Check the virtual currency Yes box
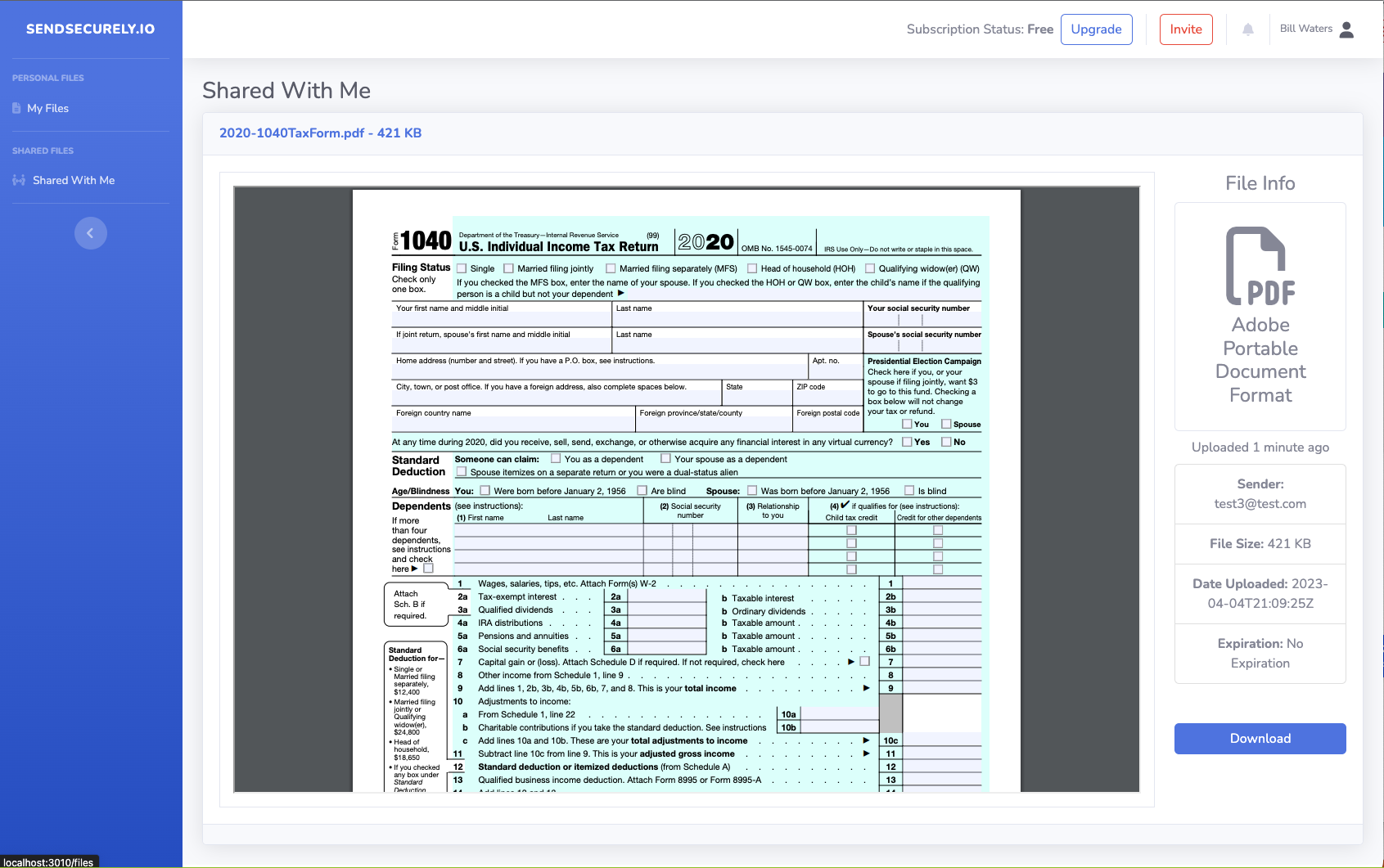1384x868 pixels. click(907, 442)
